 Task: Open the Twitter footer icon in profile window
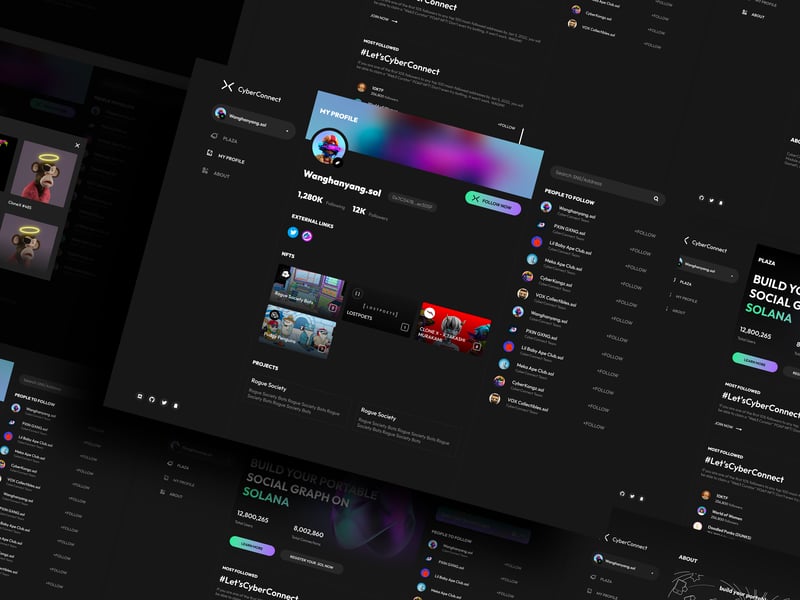[164, 403]
